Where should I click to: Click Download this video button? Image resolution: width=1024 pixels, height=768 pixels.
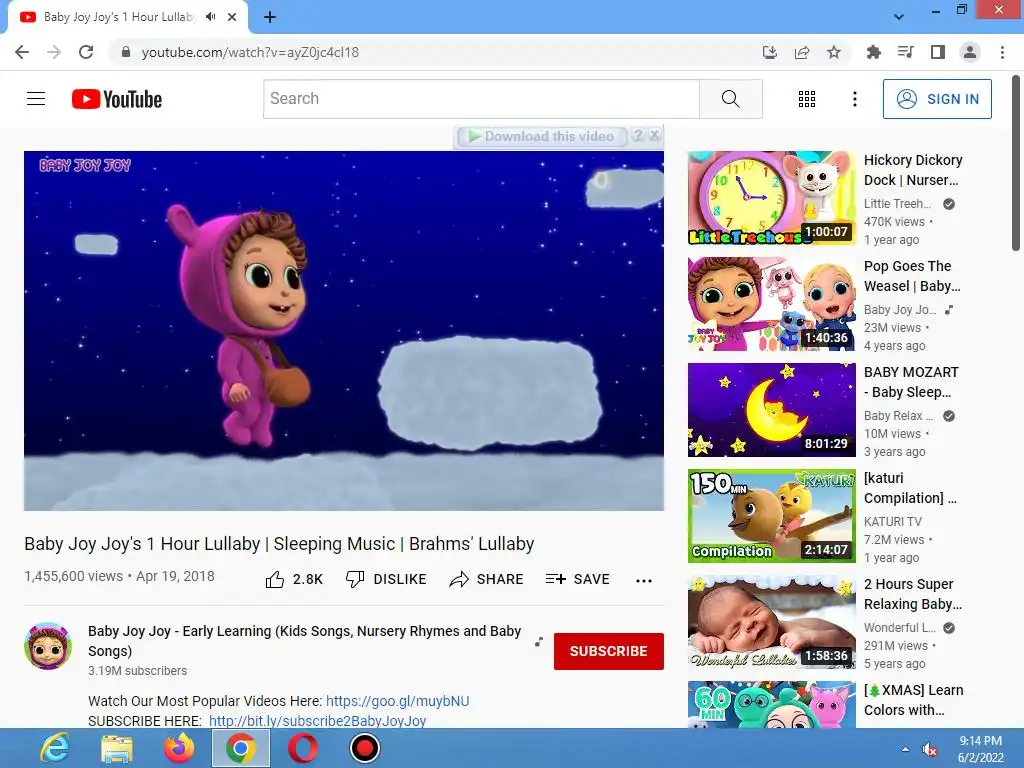[541, 136]
